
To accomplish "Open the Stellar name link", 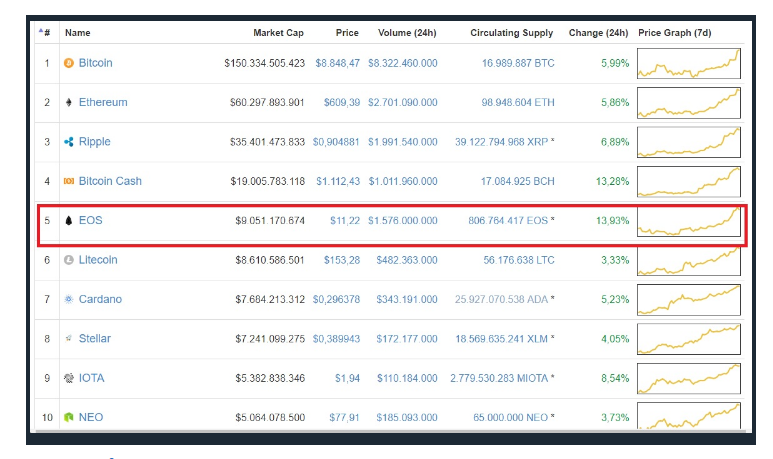I will (95, 339).
